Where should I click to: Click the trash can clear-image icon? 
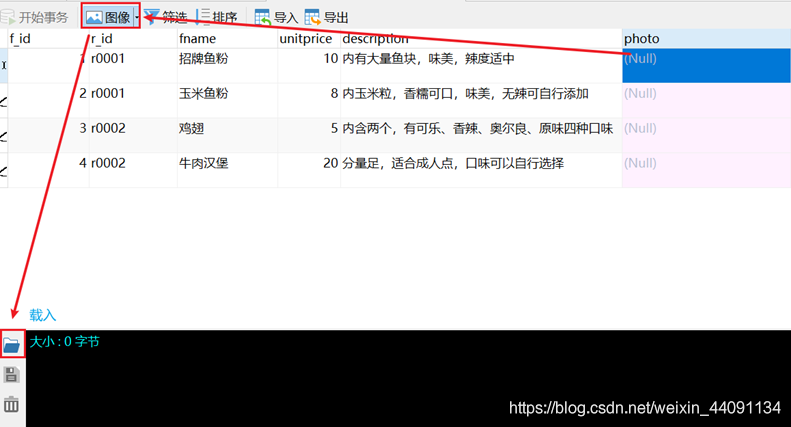[x=11, y=404]
